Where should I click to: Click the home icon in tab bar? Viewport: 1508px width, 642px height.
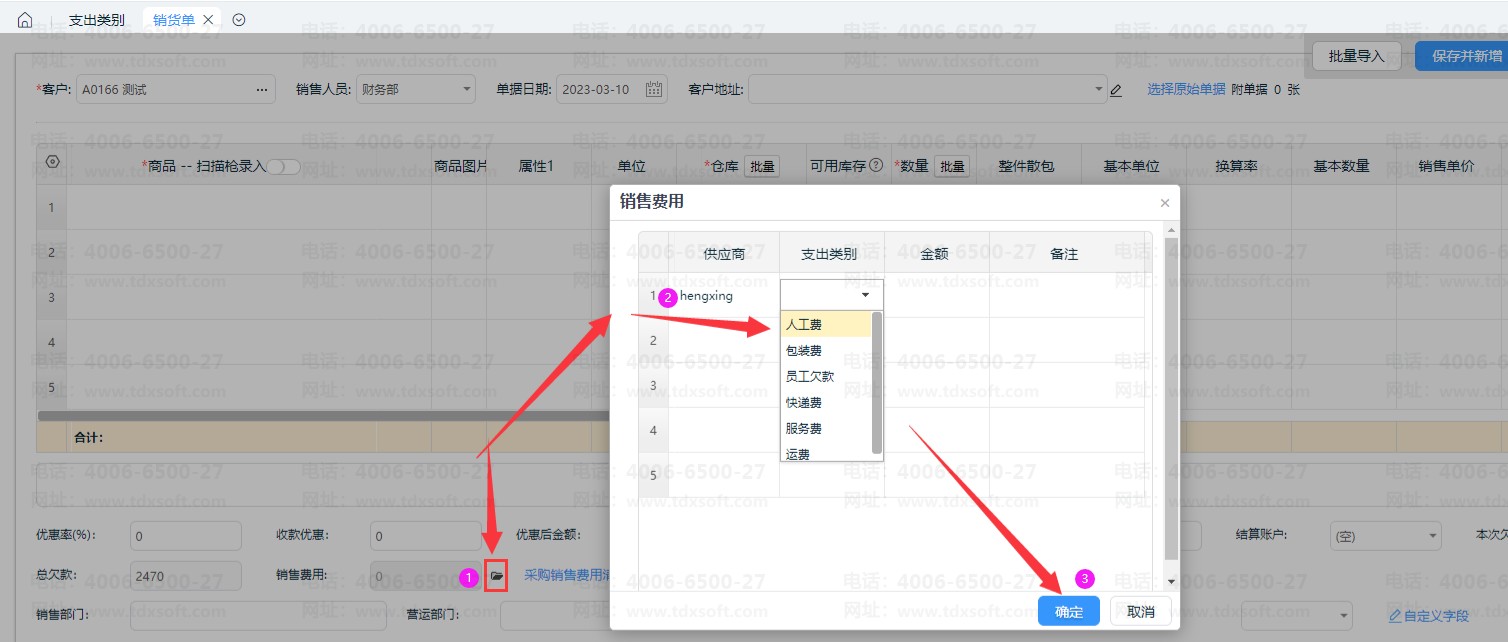click(x=25, y=20)
